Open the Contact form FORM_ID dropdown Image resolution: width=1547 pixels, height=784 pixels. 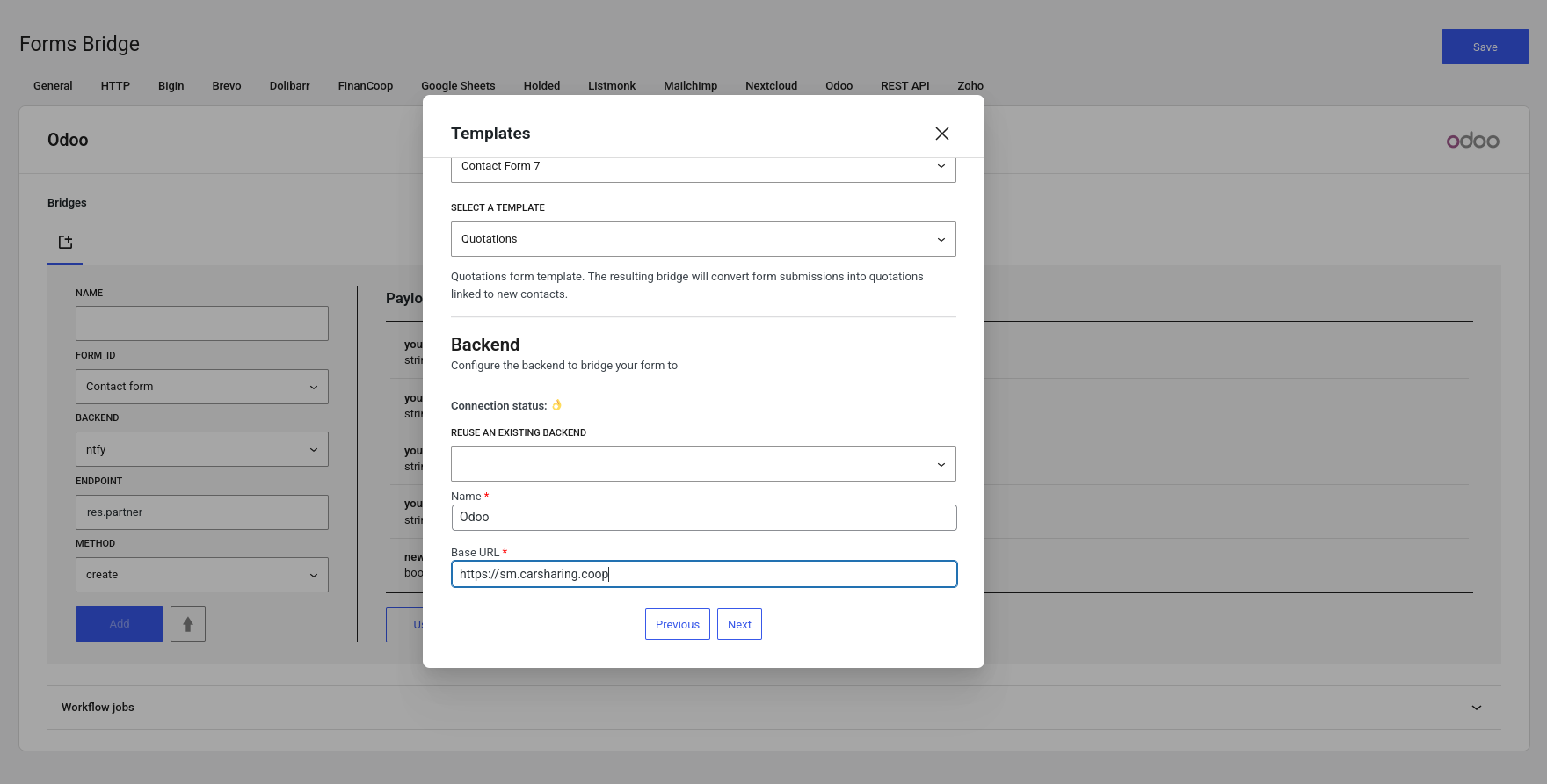(x=202, y=387)
